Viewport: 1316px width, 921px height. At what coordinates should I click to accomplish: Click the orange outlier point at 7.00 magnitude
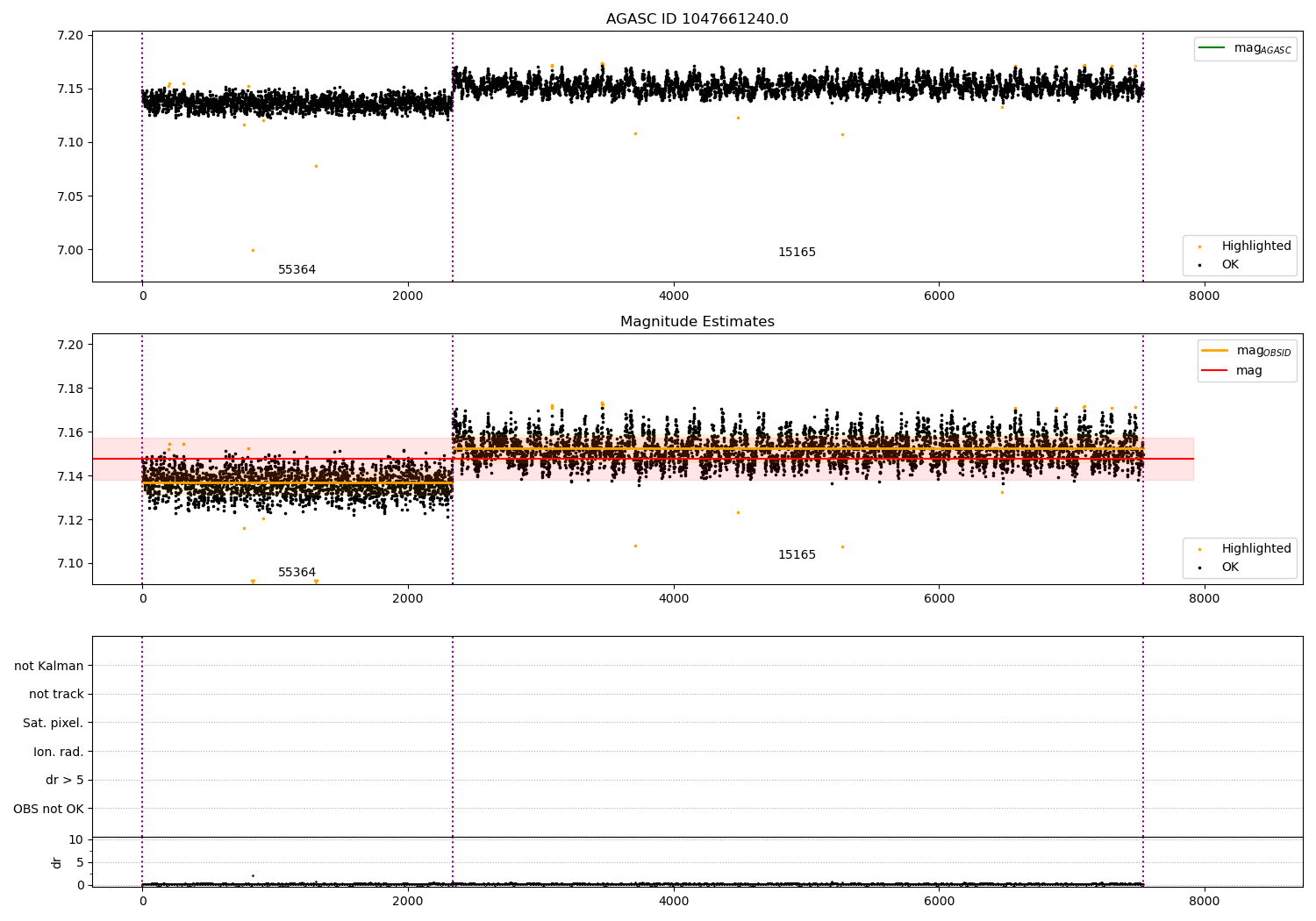pos(253,250)
